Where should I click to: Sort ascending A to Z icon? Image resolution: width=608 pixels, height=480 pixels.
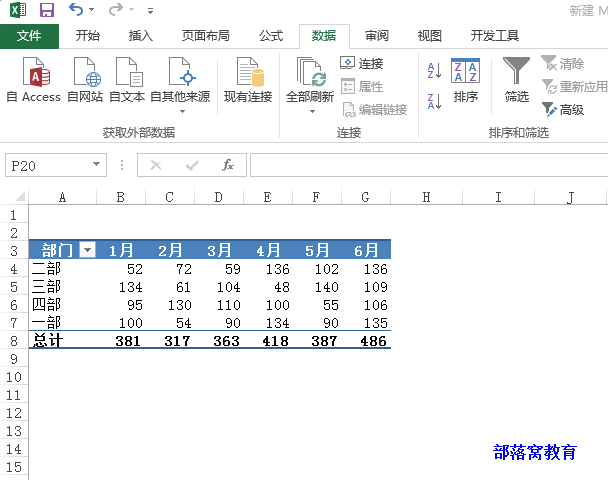pyautogui.click(x=434, y=71)
